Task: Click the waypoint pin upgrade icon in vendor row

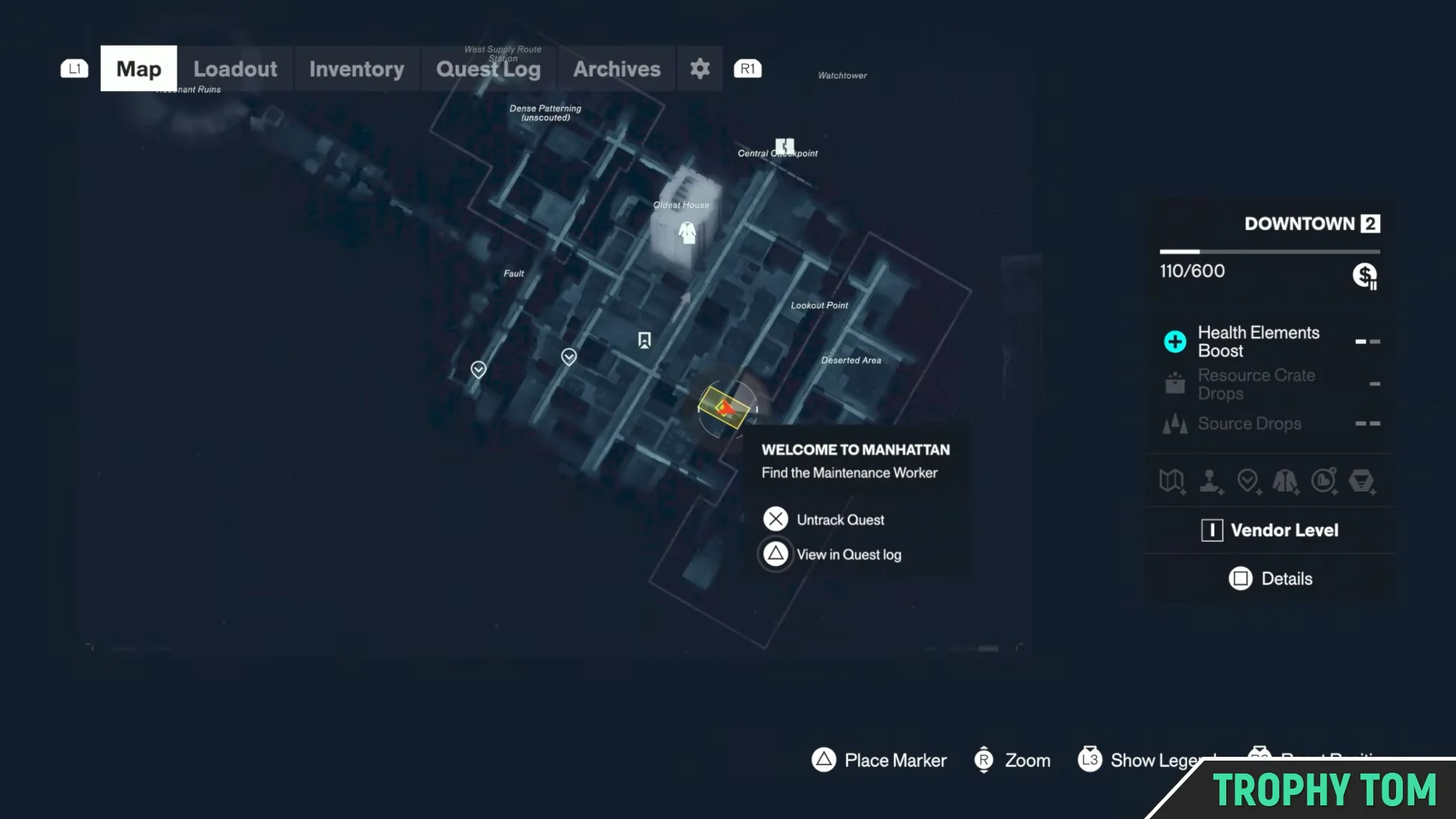Action: tap(1248, 481)
